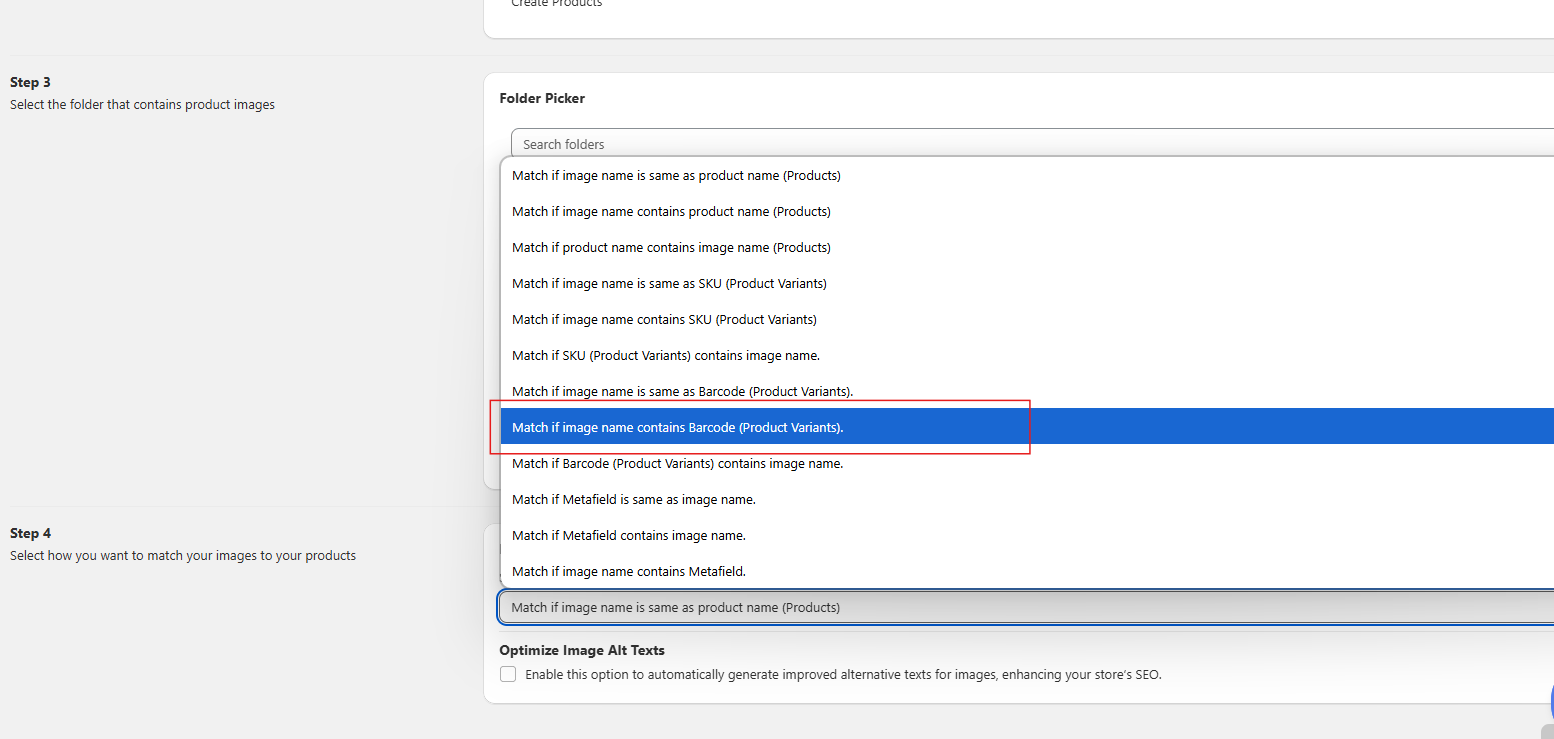
Task: Select 'image name is same as SKU'
Action: [669, 284]
